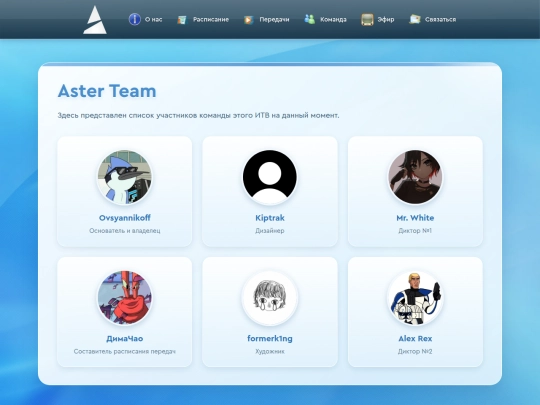Click the Диктор №1 role text
Image resolution: width=540 pixels, height=405 pixels.
(x=415, y=231)
